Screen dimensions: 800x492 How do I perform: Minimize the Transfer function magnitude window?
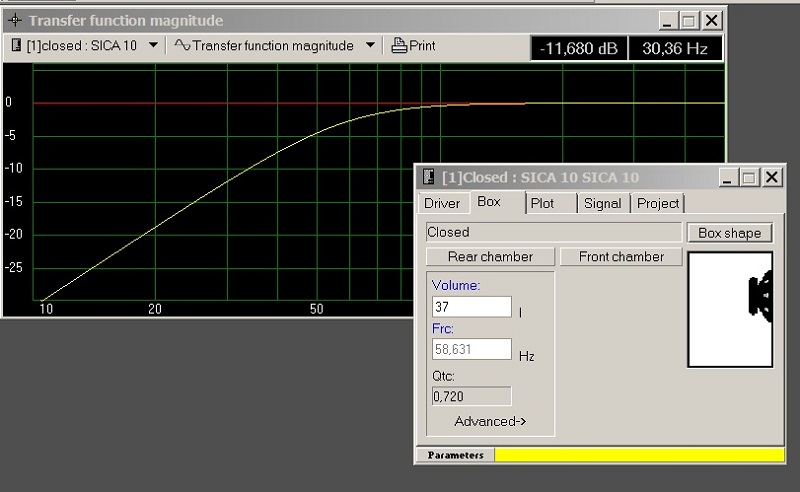pyautogui.click(x=667, y=21)
